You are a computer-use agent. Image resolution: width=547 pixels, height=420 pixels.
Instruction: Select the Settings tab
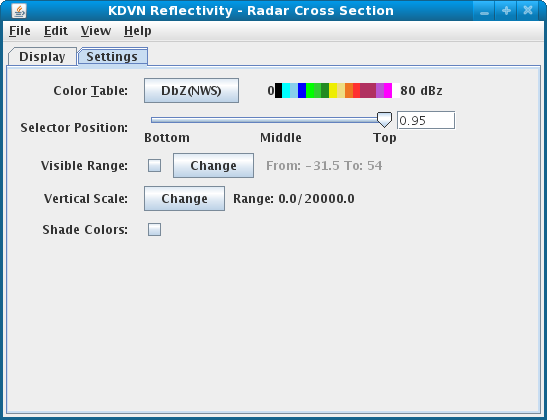point(112,57)
